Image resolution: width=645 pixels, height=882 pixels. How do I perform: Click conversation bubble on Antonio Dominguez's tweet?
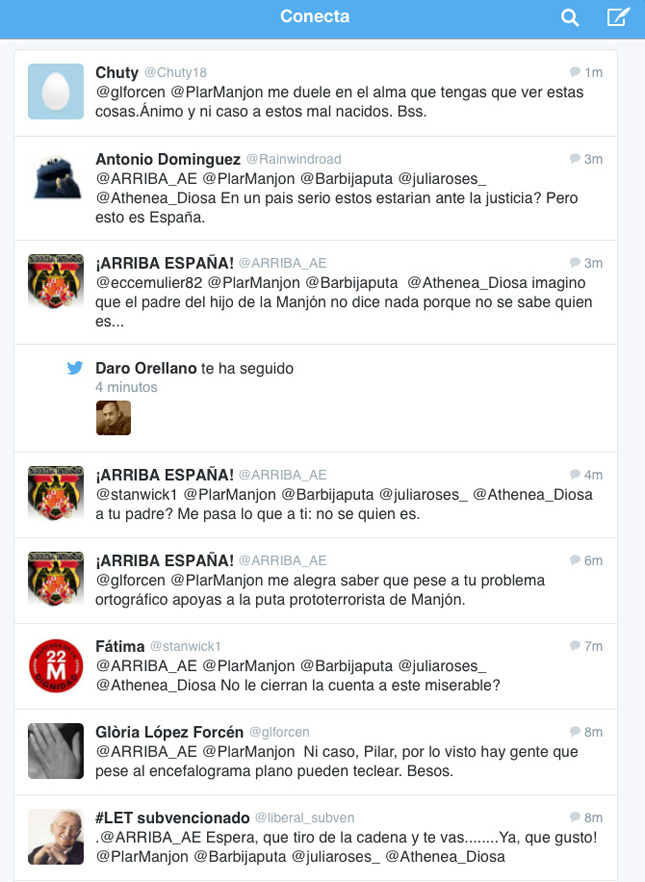click(575, 159)
